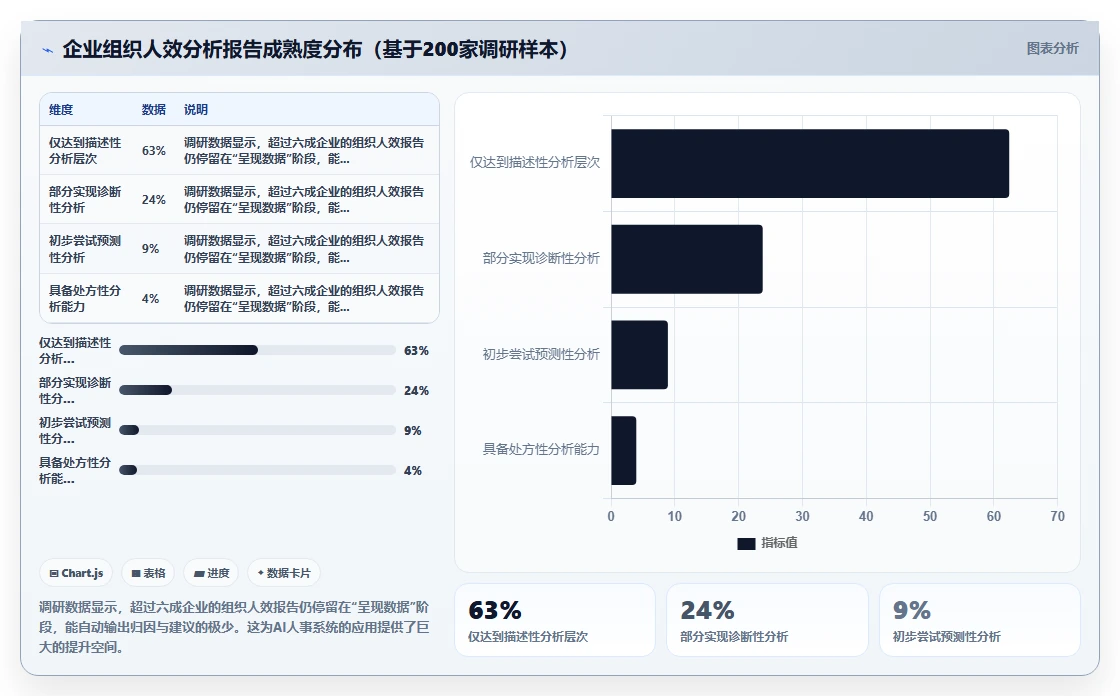
Task: Click the 9% progress bar for 初步尝试预测性分析
Action: pyautogui.click(x=257, y=430)
